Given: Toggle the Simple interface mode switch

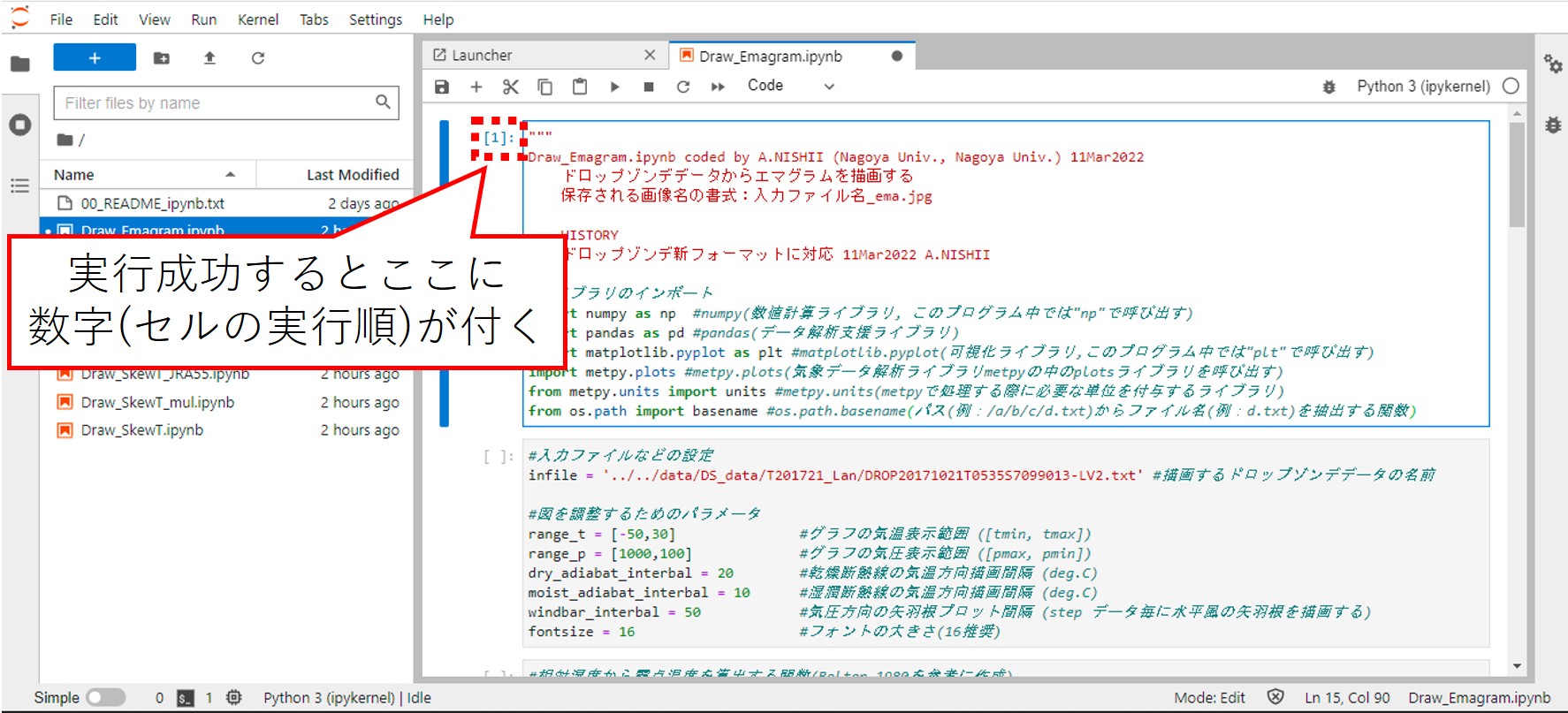Looking at the screenshot, I should 106,697.
